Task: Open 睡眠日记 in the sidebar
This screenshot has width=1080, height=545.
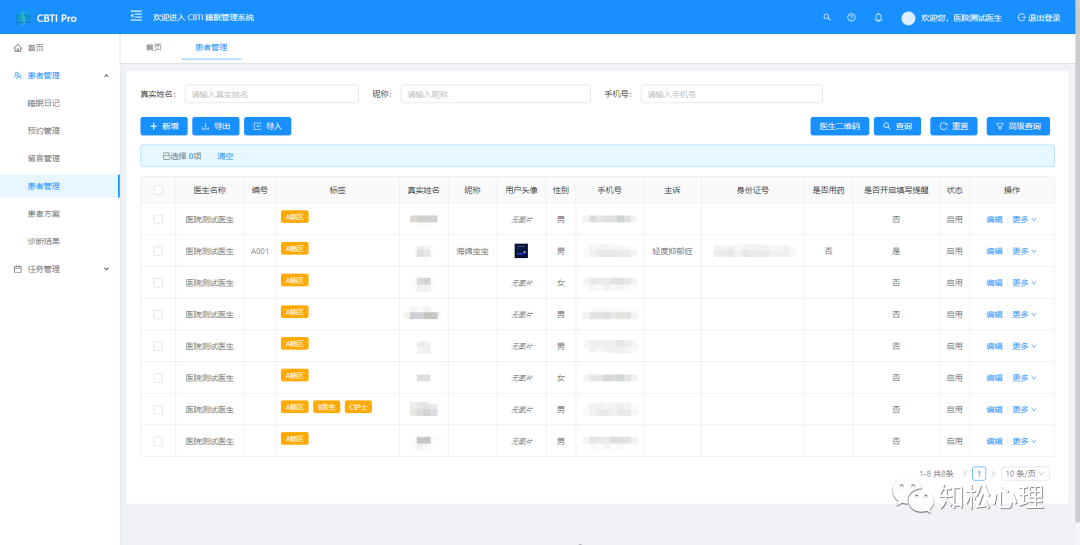Action: [44, 103]
